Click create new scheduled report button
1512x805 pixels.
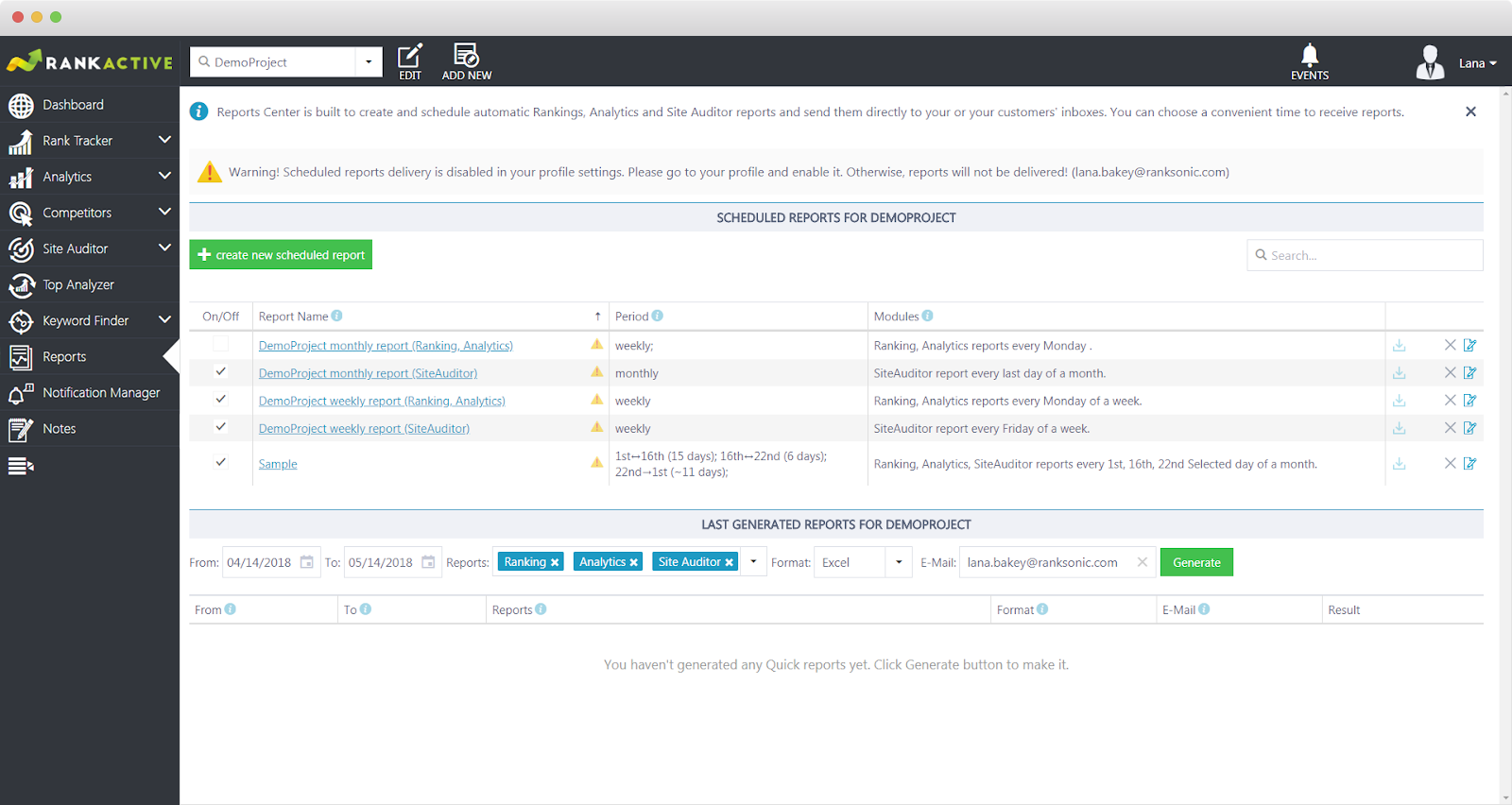coord(281,255)
